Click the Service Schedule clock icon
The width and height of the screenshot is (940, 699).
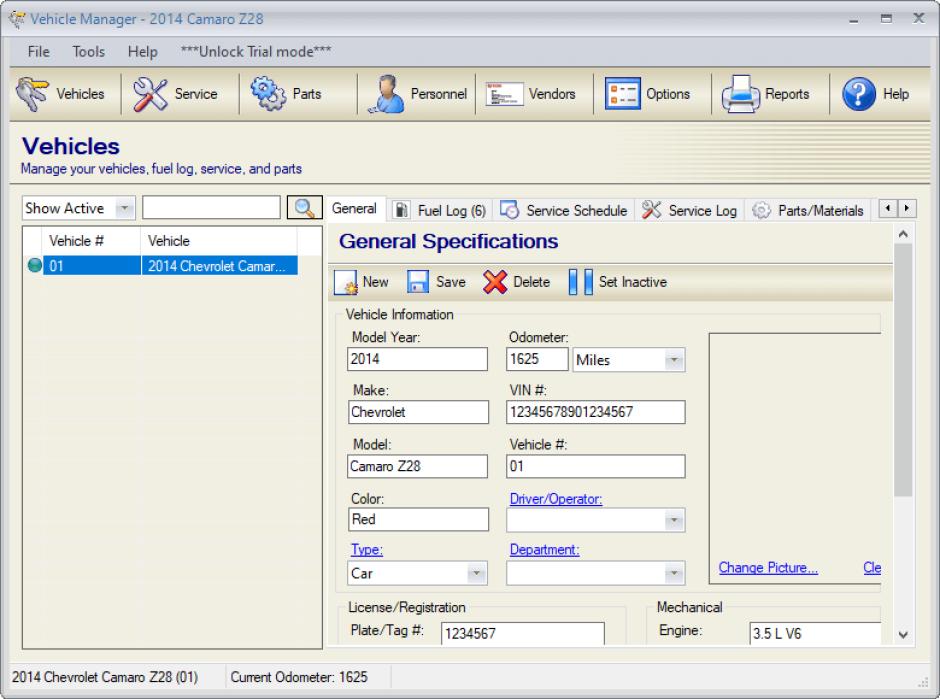click(x=510, y=210)
